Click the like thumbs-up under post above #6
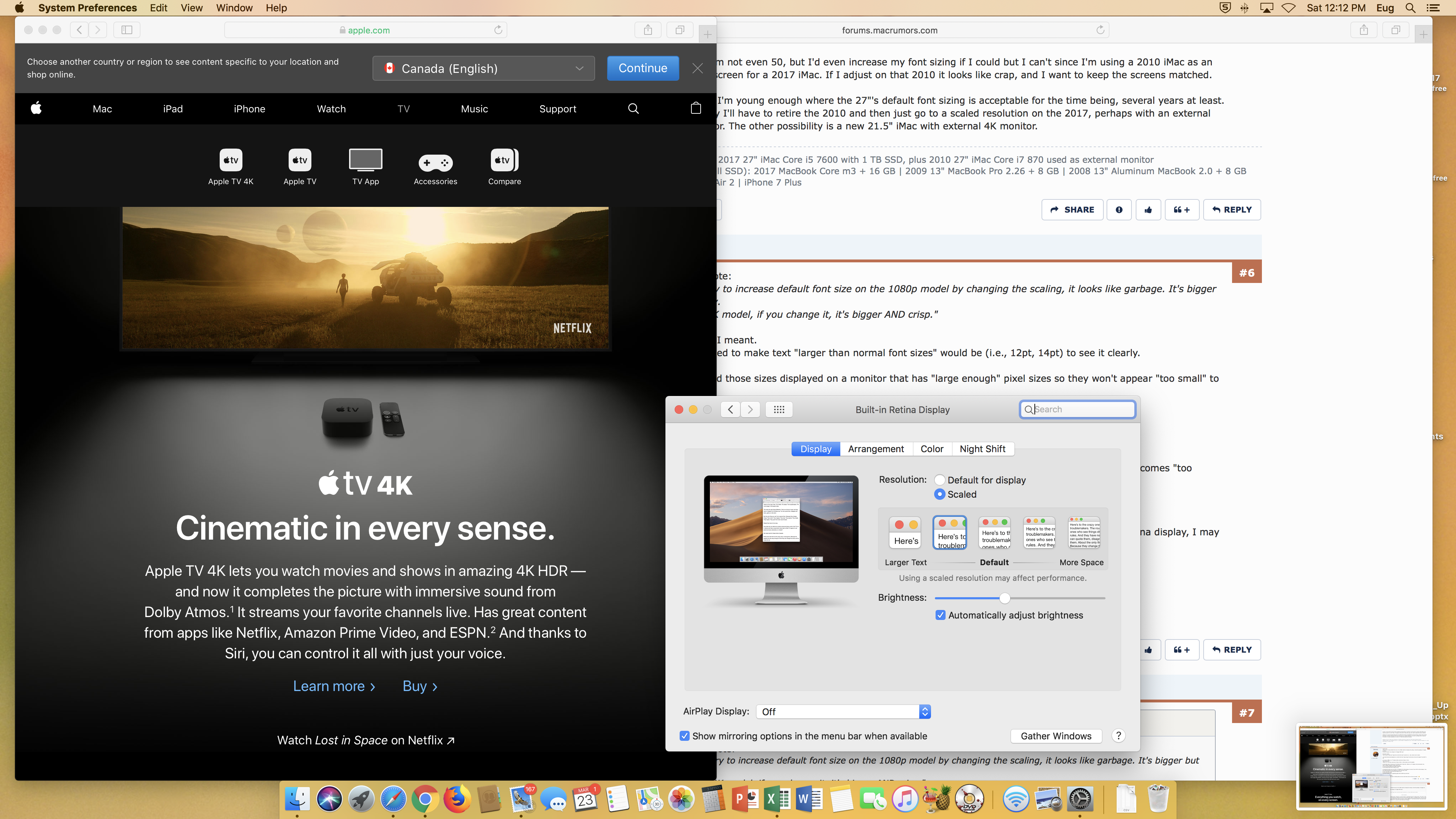The width and height of the screenshot is (1456, 819). pyautogui.click(x=1148, y=210)
